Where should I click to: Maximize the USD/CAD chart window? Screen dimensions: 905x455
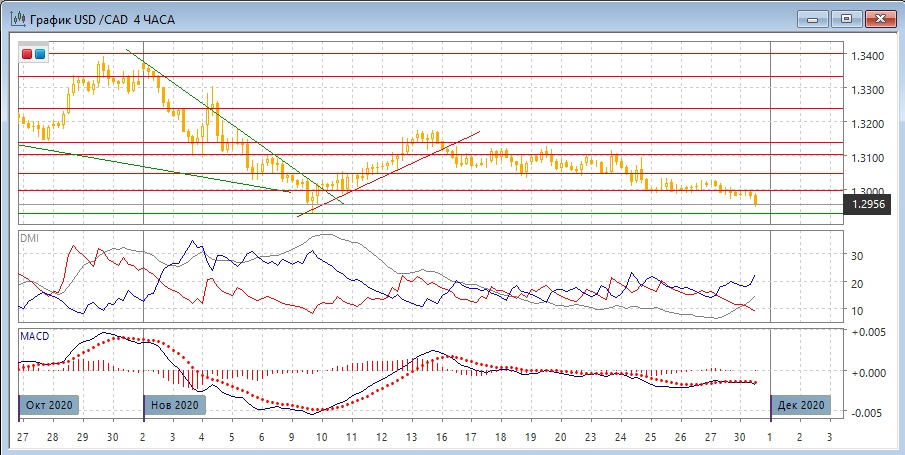point(846,18)
